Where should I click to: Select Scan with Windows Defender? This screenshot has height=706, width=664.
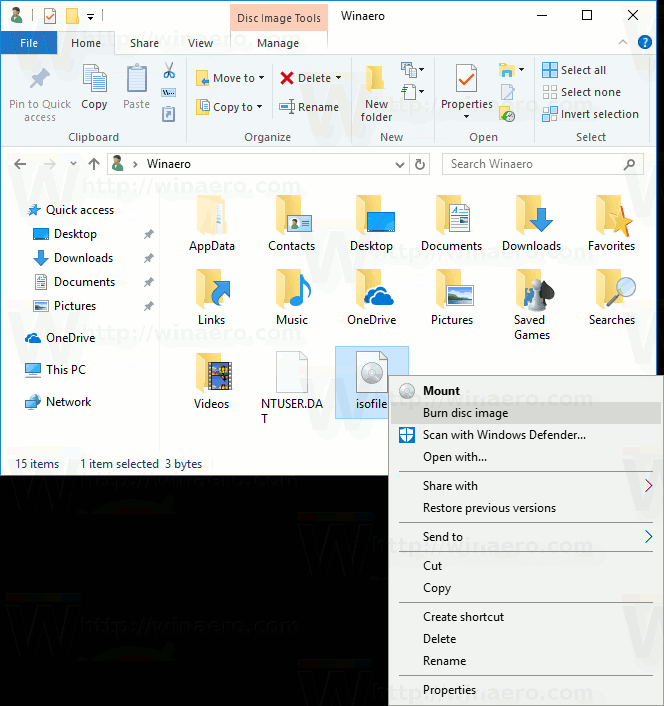525,435
